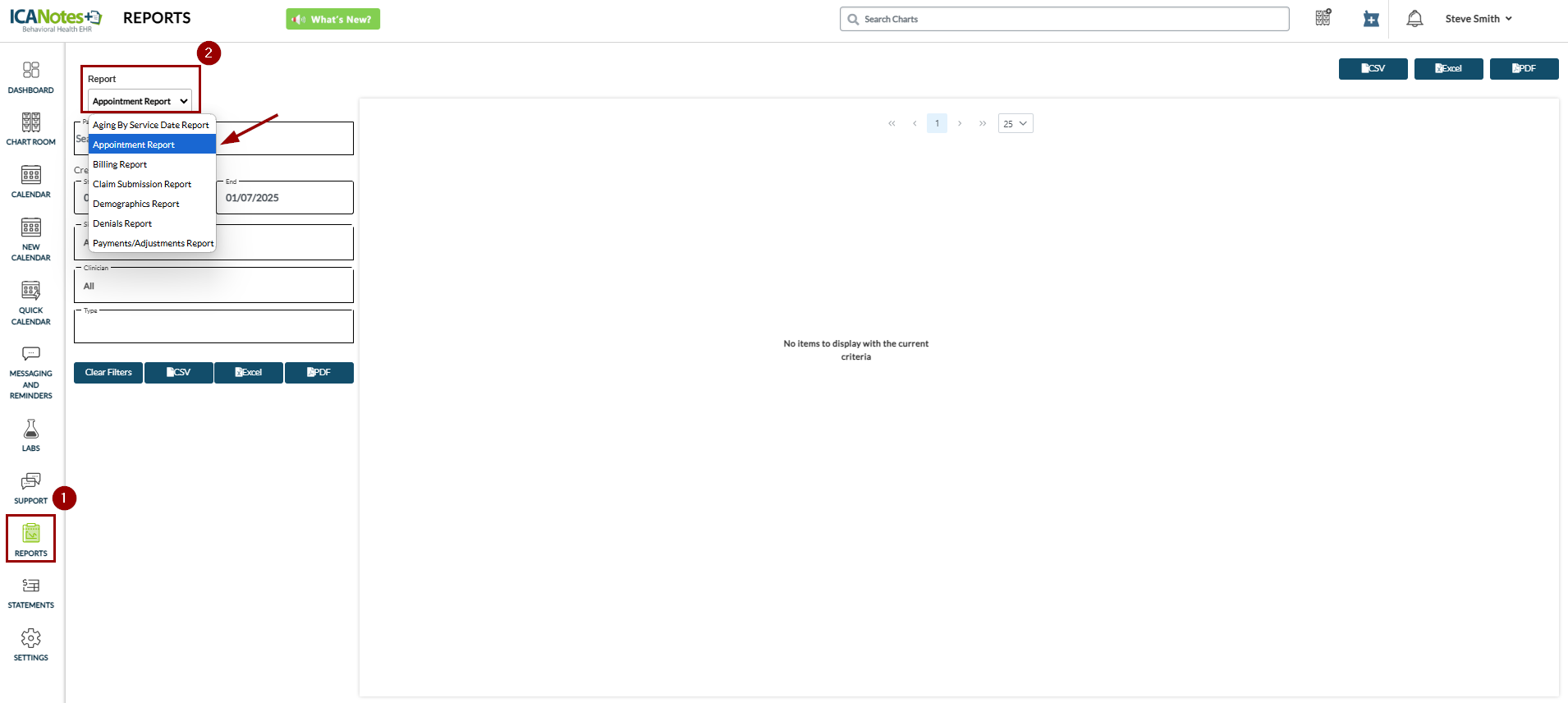Choose Demographics Report option
The image size is (1568, 703).
[x=136, y=204]
